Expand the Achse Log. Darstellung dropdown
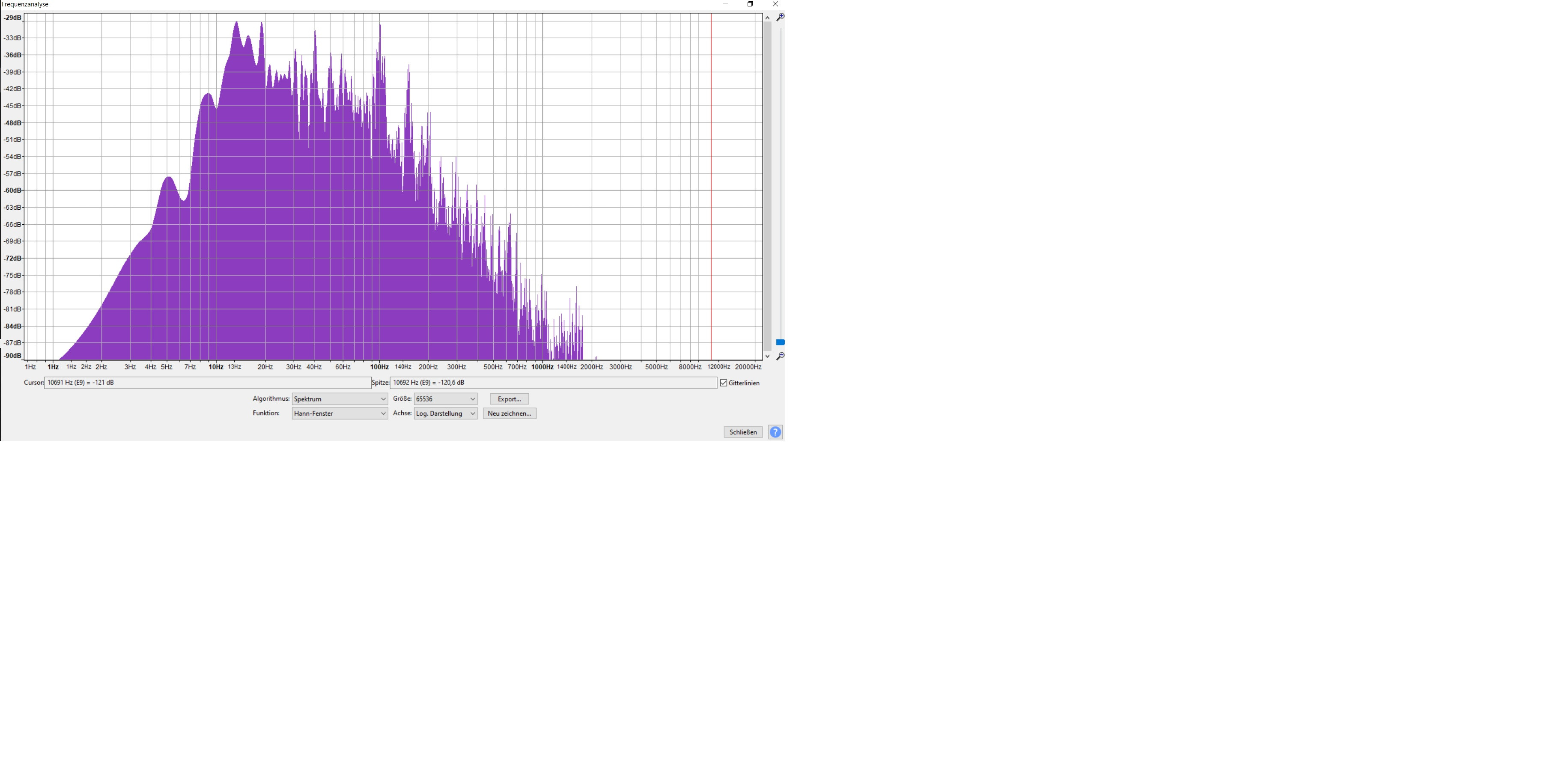The width and height of the screenshot is (1568, 773). (445, 413)
